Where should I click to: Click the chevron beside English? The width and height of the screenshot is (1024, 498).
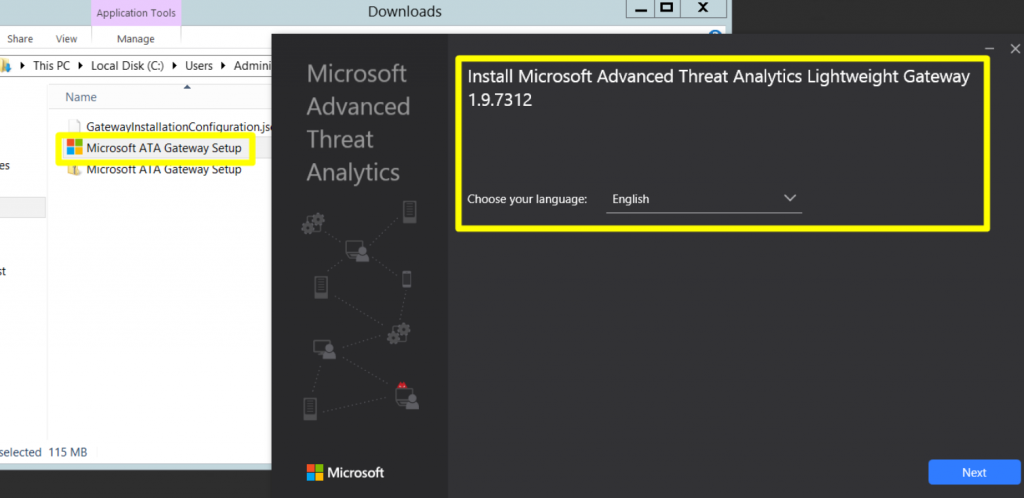pos(790,198)
